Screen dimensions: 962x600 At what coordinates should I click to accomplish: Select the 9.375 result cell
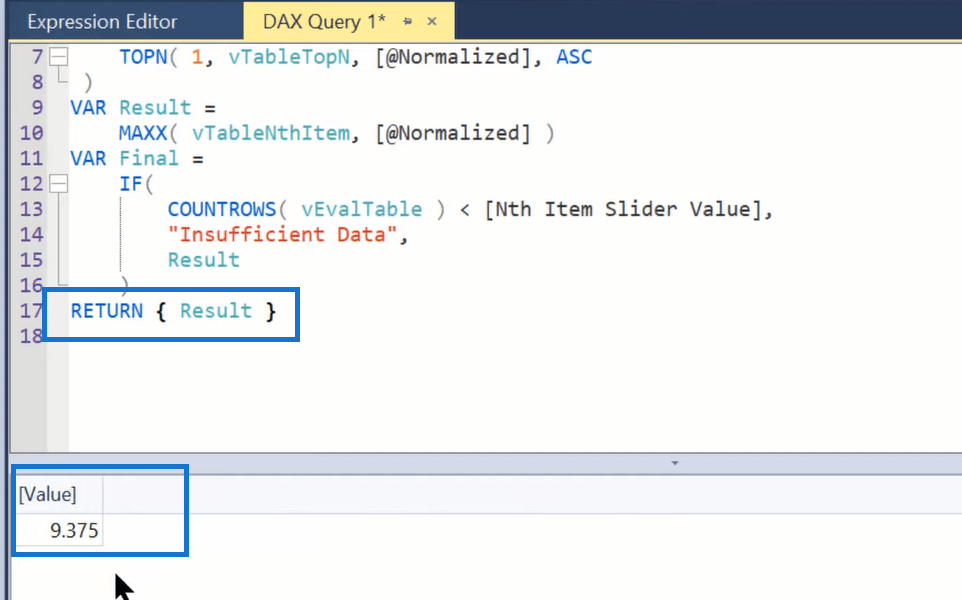pyautogui.click(x=59, y=530)
